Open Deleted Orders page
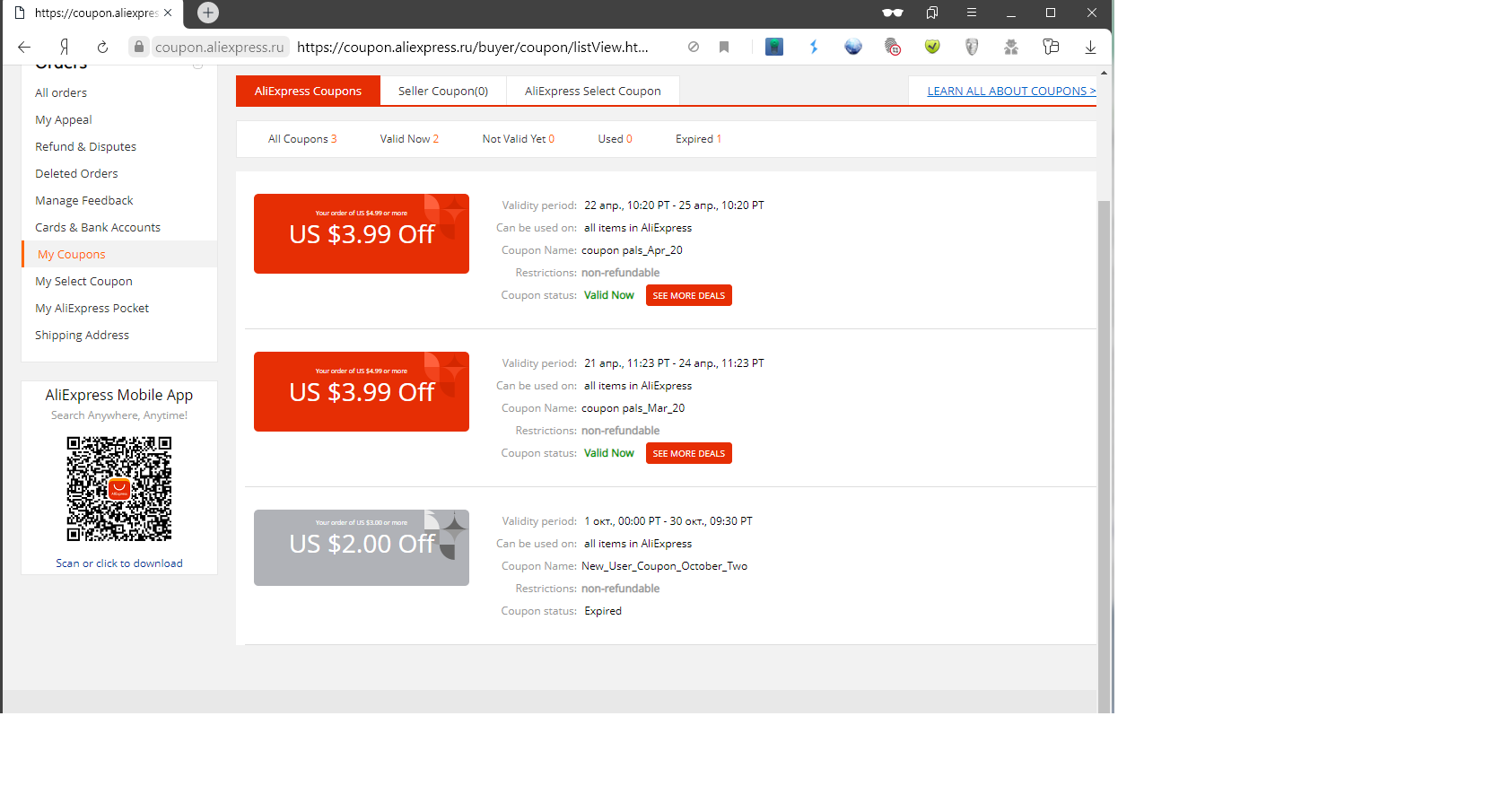 click(x=76, y=173)
